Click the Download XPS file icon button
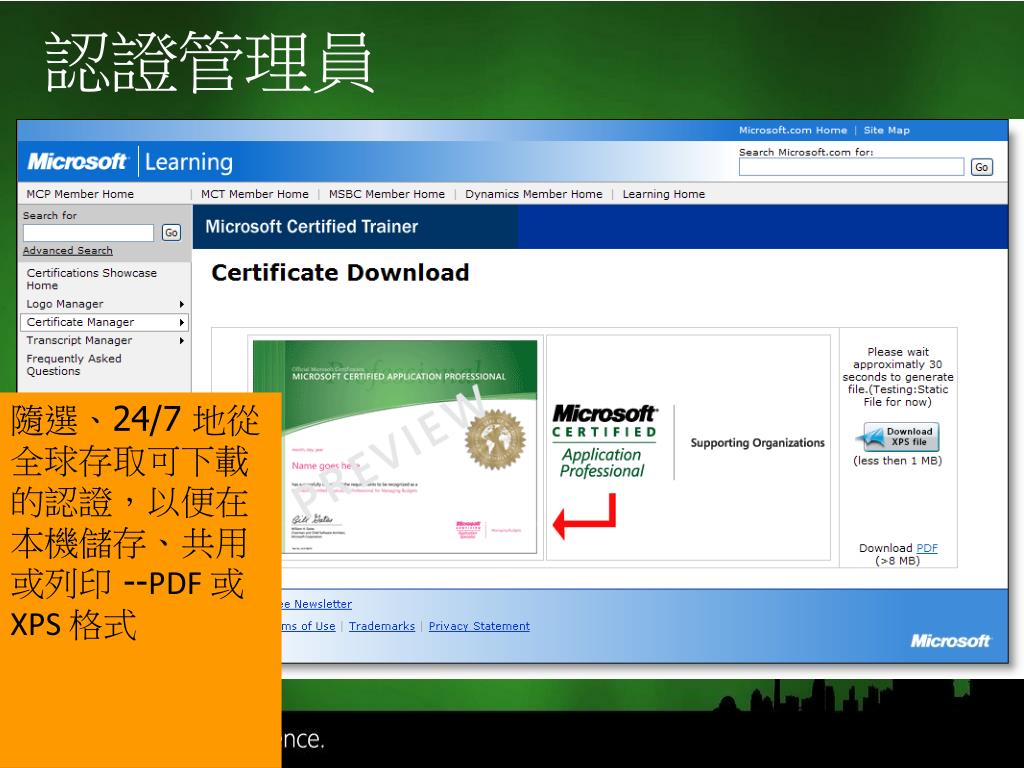The width and height of the screenshot is (1024, 768). pos(901,437)
